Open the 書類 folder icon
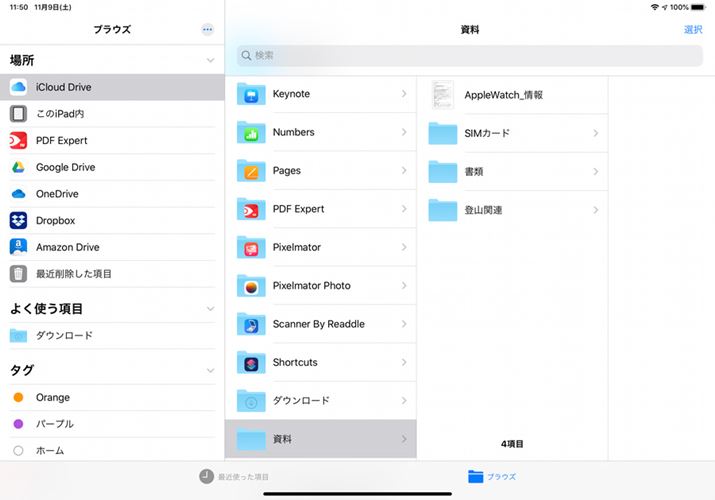This screenshot has height=500, width=715. click(443, 171)
